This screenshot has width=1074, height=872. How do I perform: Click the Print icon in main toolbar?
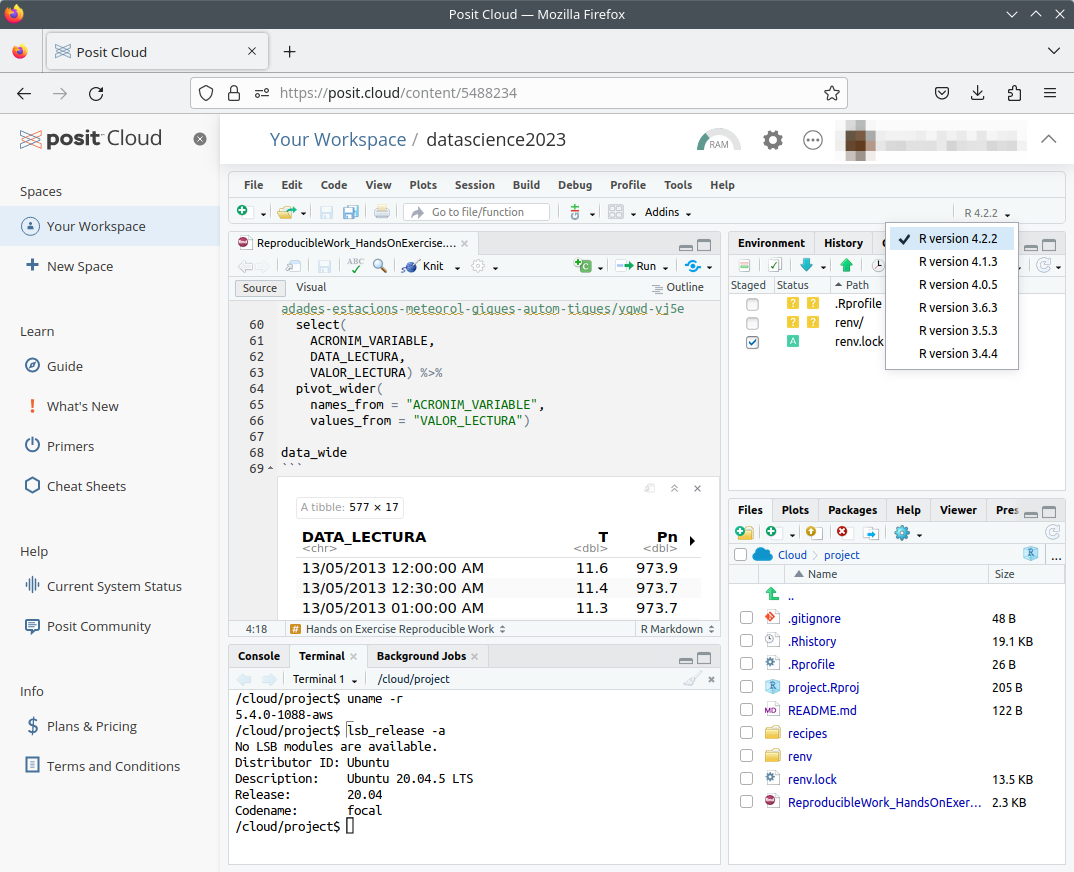(x=382, y=212)
